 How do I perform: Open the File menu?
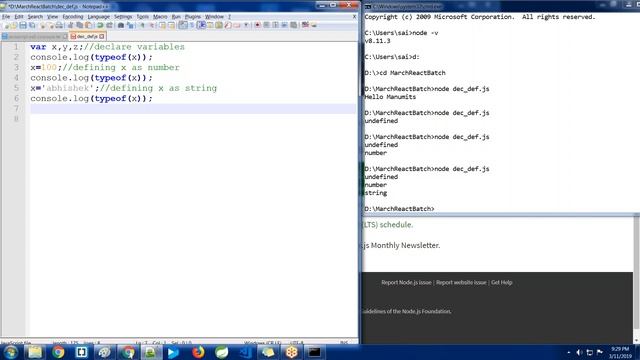pyautogui.click(x=6, y=17)
